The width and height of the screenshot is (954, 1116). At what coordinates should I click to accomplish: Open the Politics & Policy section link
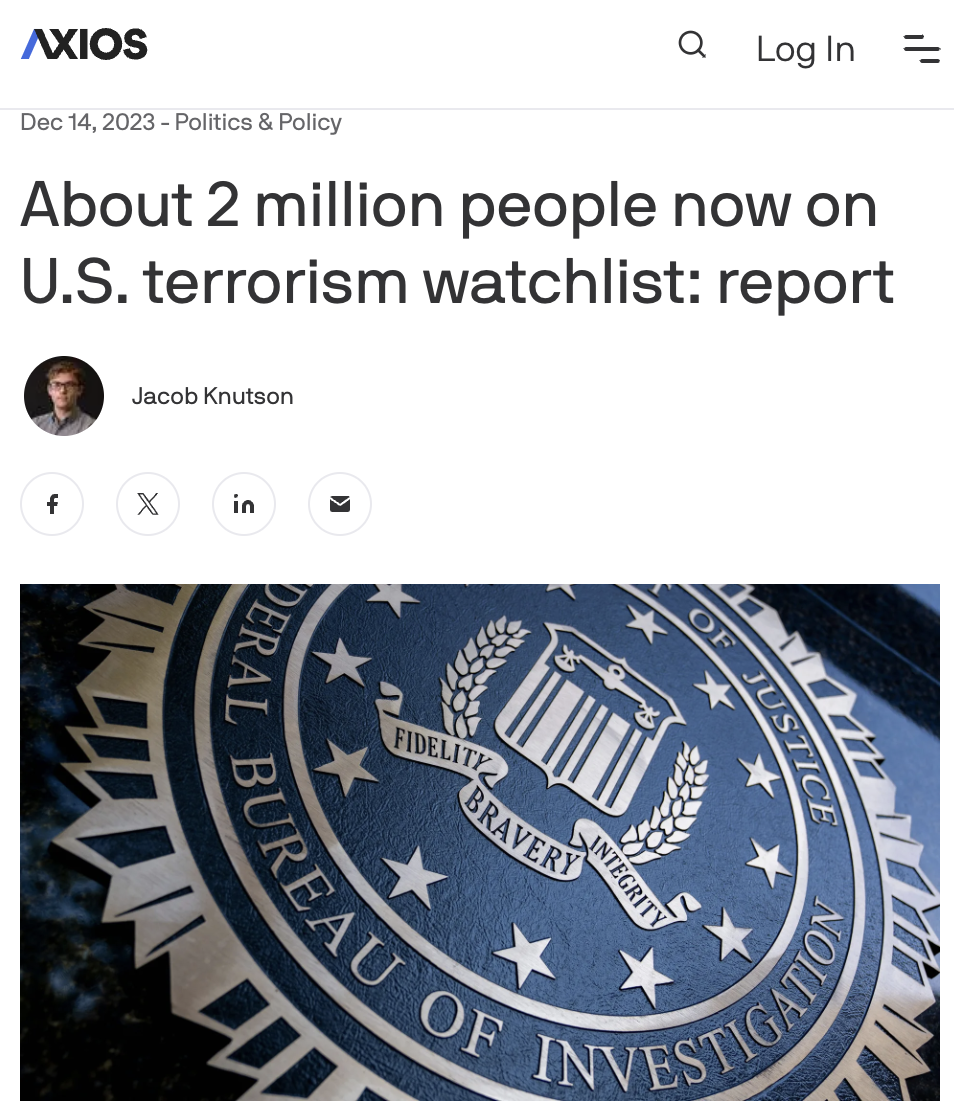click(258, 122)
